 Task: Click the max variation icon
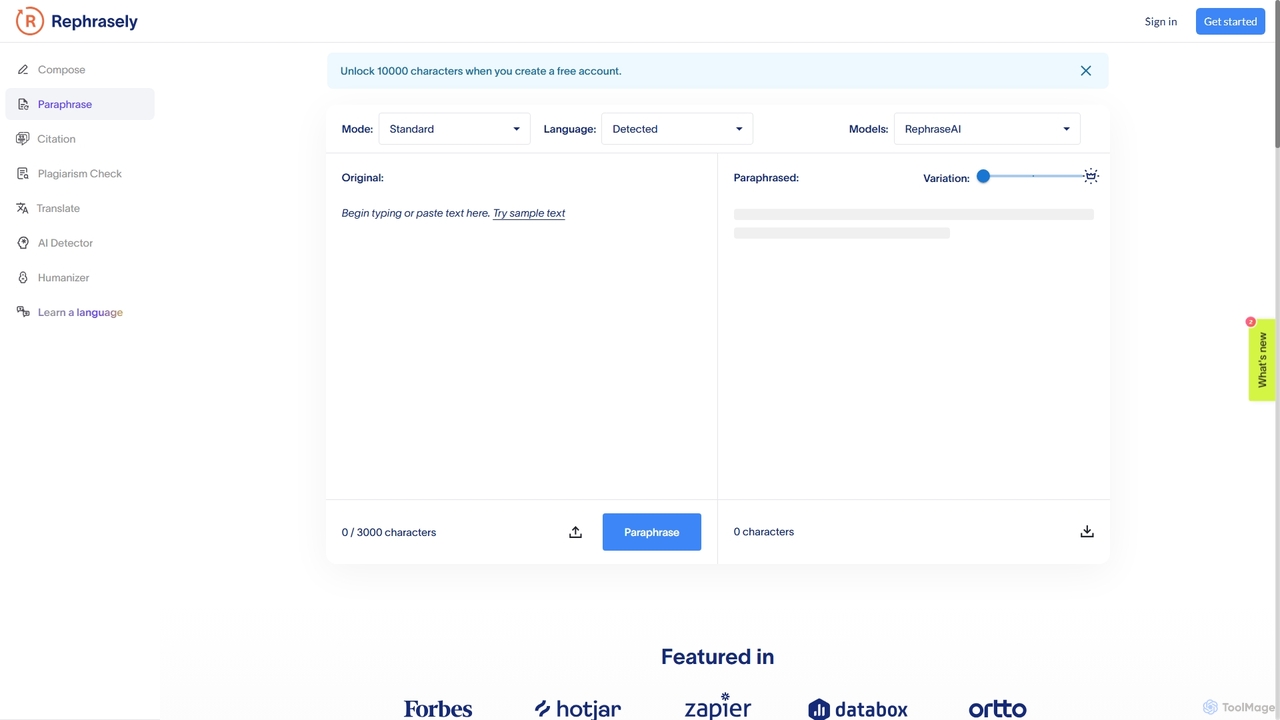pos(1091,176)
